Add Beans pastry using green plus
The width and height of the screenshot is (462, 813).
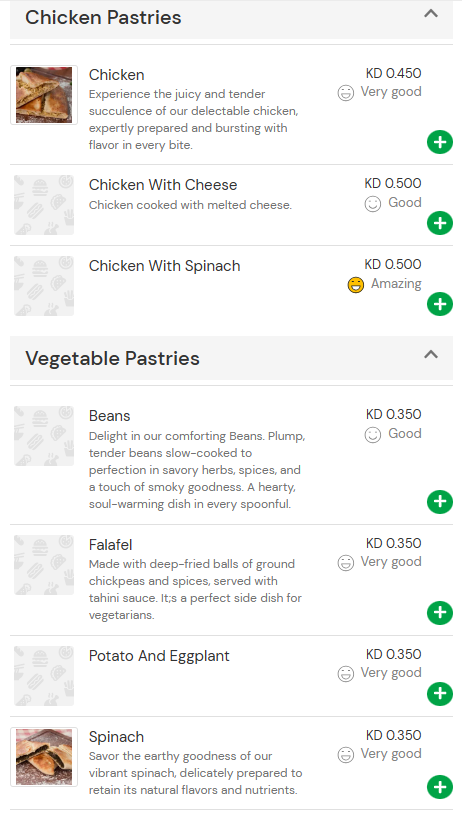tap(440, 501)
